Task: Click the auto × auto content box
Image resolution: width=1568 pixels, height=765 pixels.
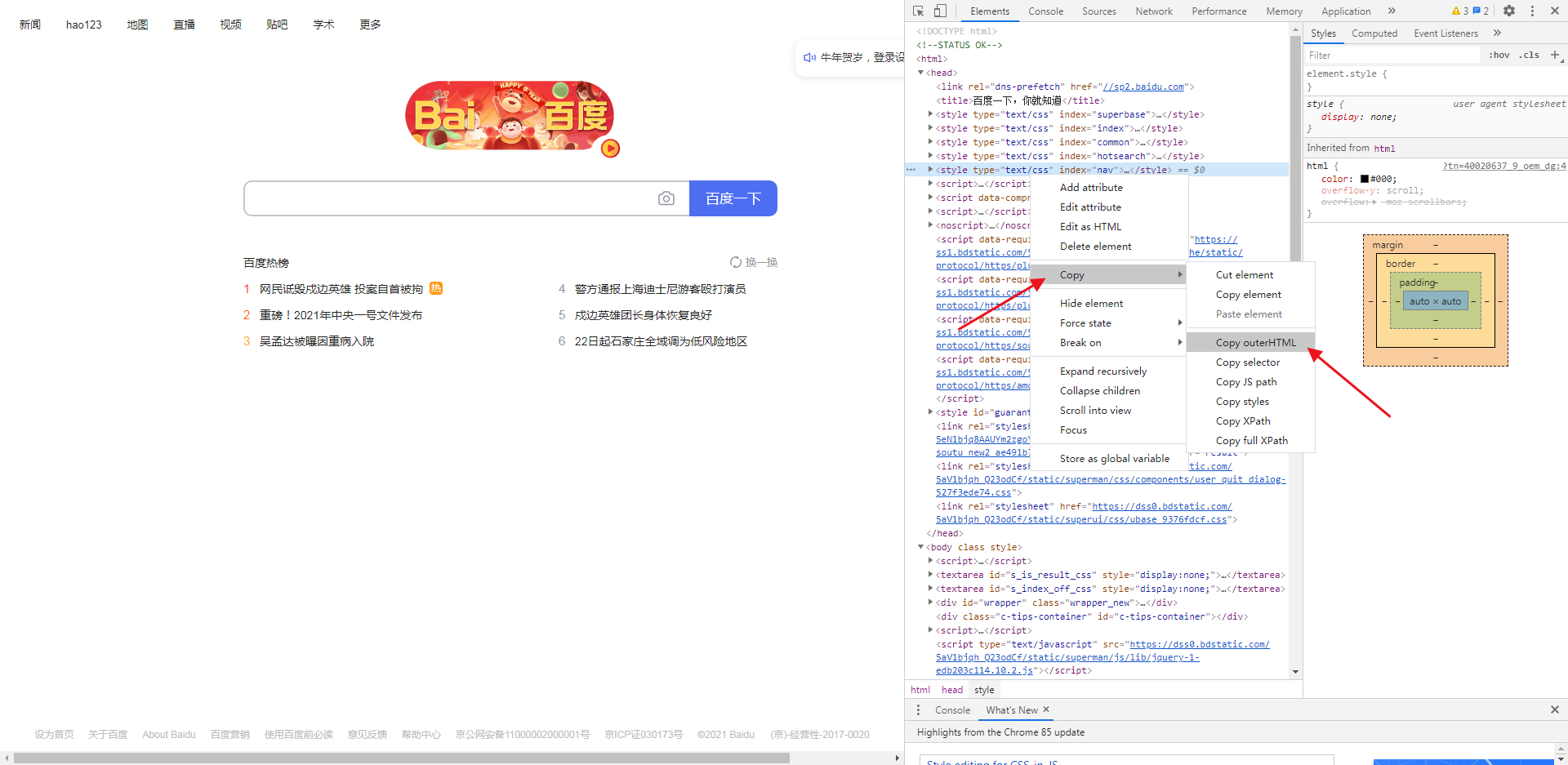Action: pos(1435,301)
